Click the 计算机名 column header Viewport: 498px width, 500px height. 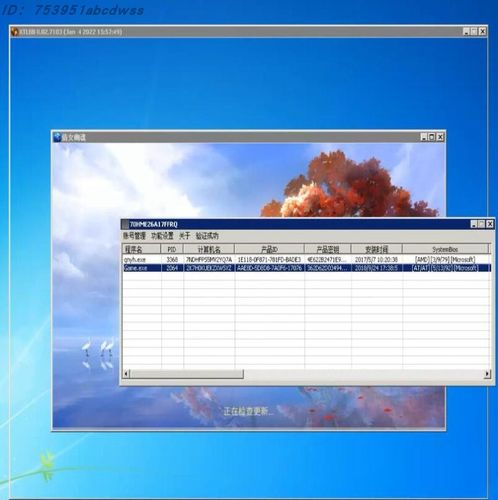click(209, 249)
